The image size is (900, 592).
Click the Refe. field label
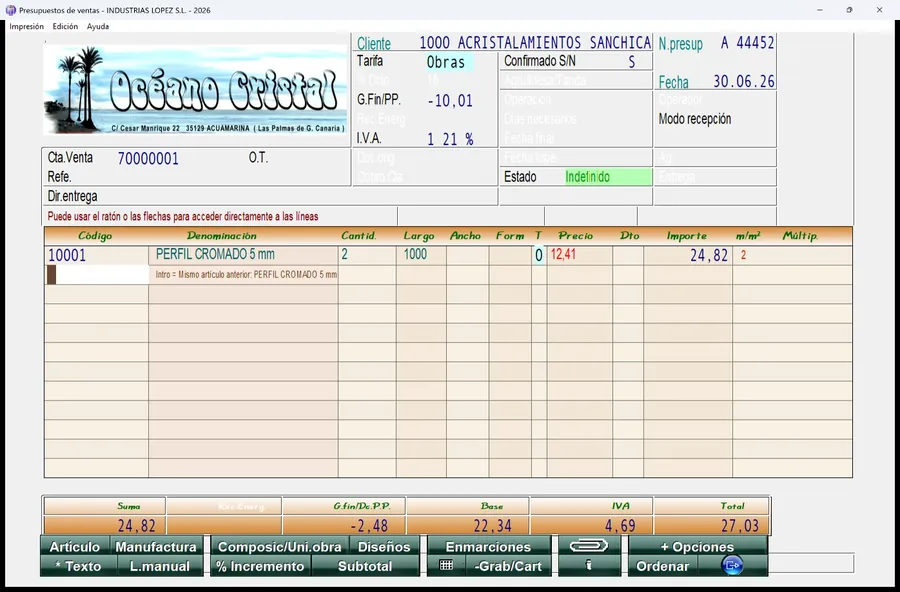click(59, 177)
